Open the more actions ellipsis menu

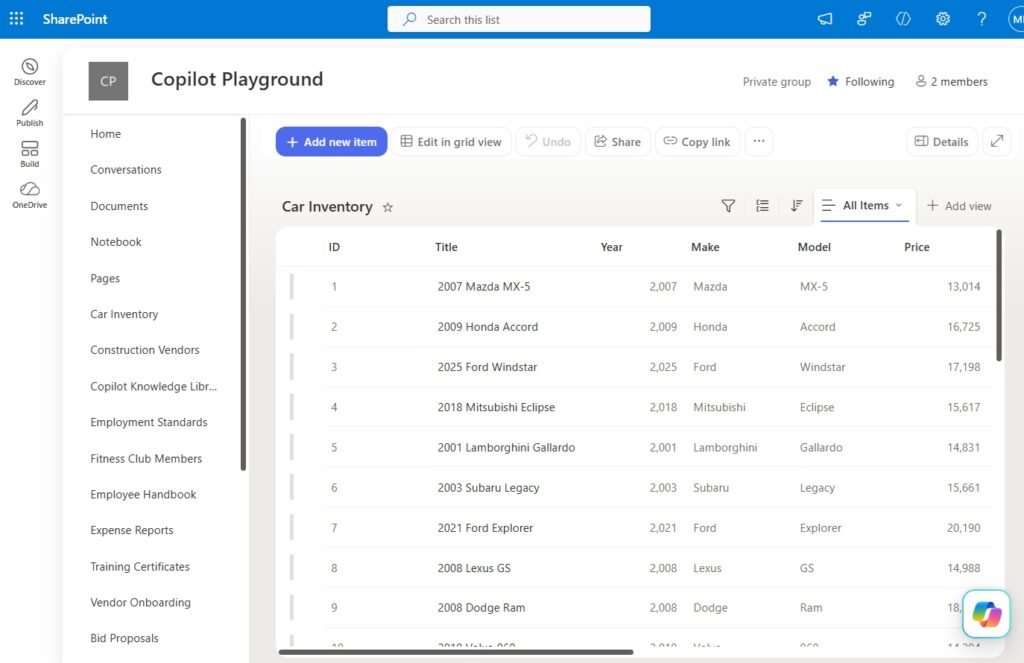click(x=759, y=141)
